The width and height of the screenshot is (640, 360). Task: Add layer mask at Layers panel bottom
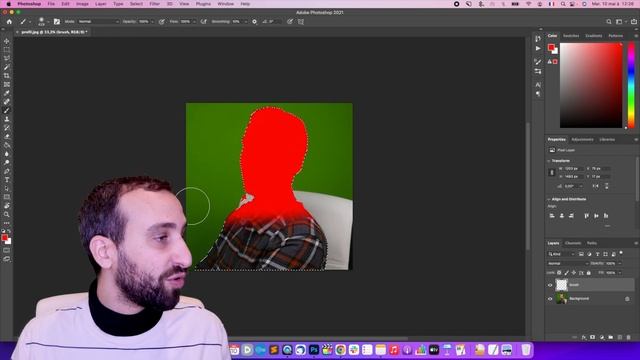coord(592,337)
